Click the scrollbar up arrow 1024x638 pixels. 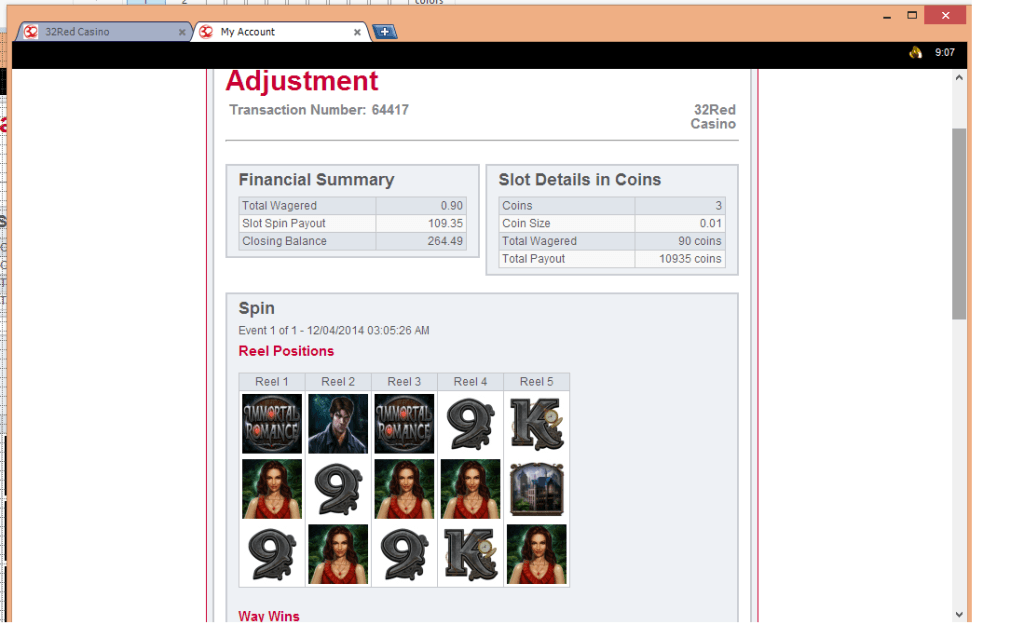(959, 77)
